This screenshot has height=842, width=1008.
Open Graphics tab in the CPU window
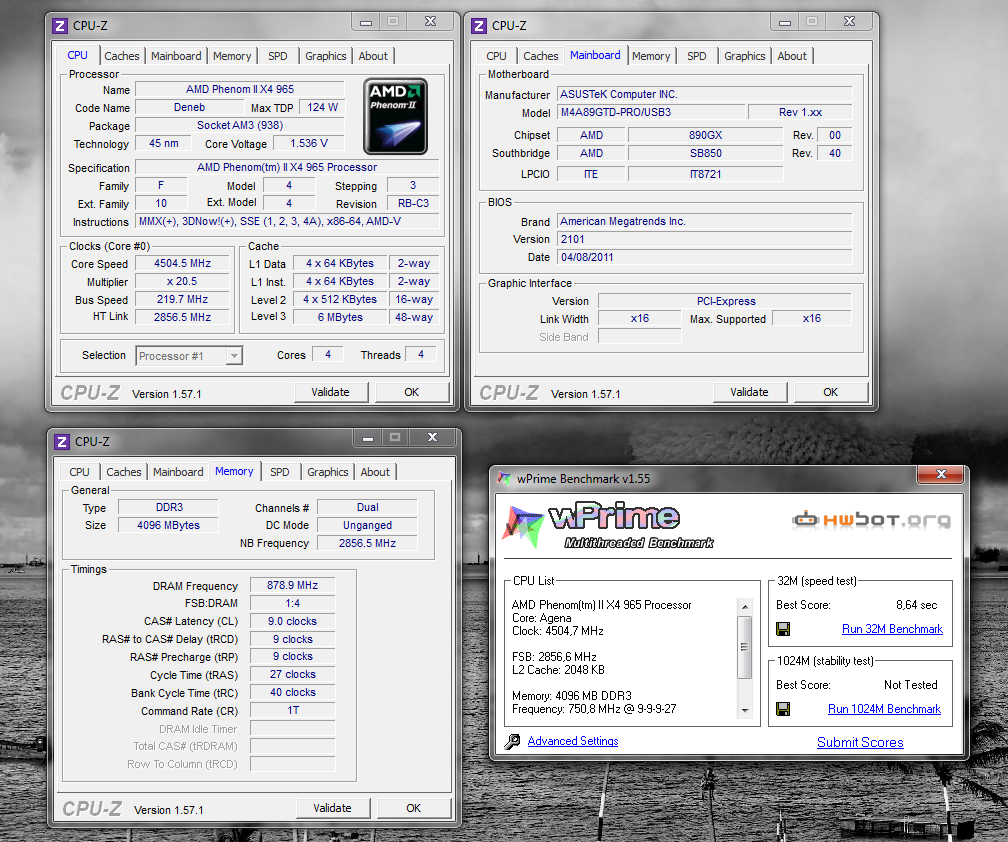click(x=326, y=56)
